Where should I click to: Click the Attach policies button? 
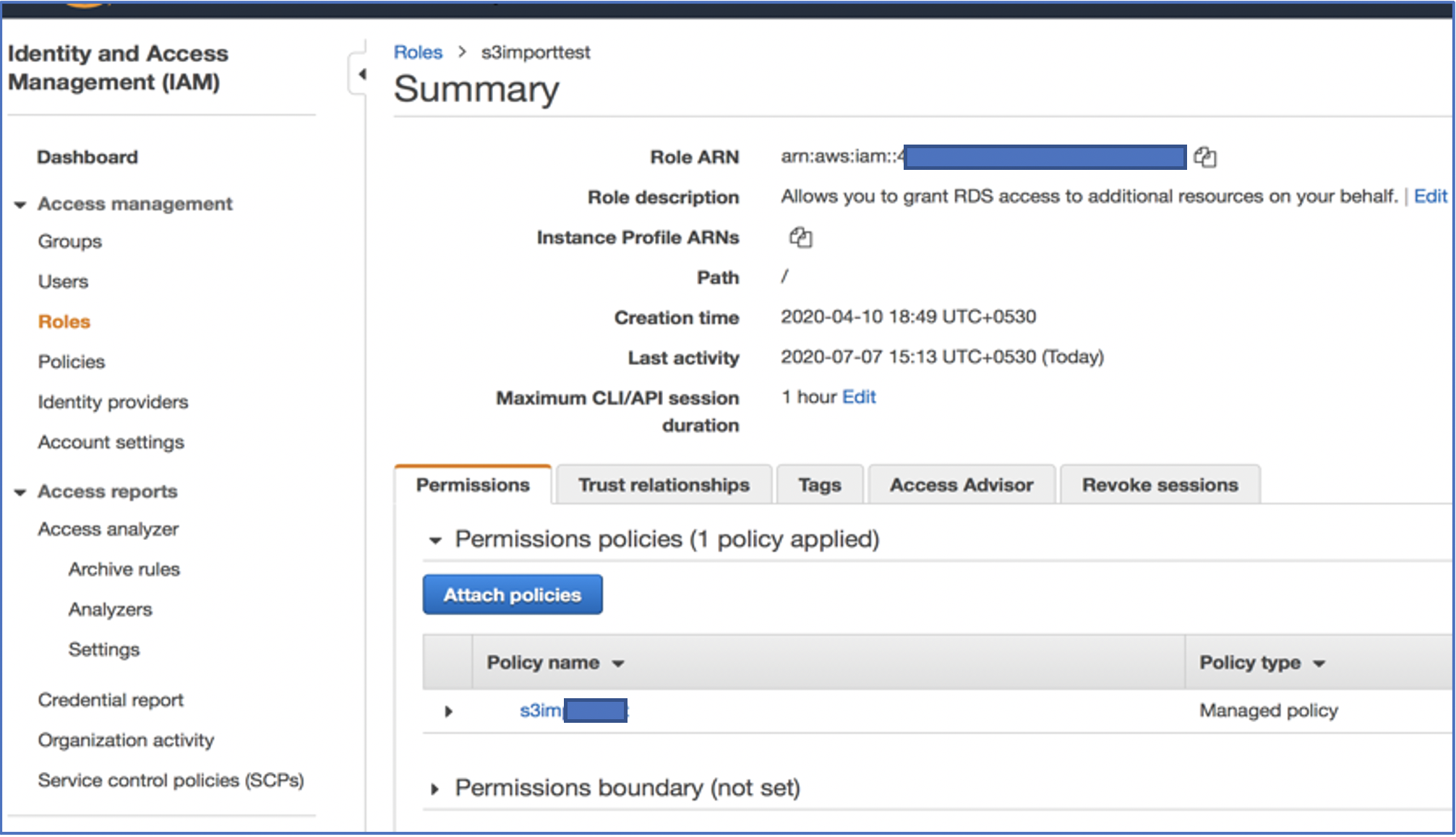click(x=512, y=595)
